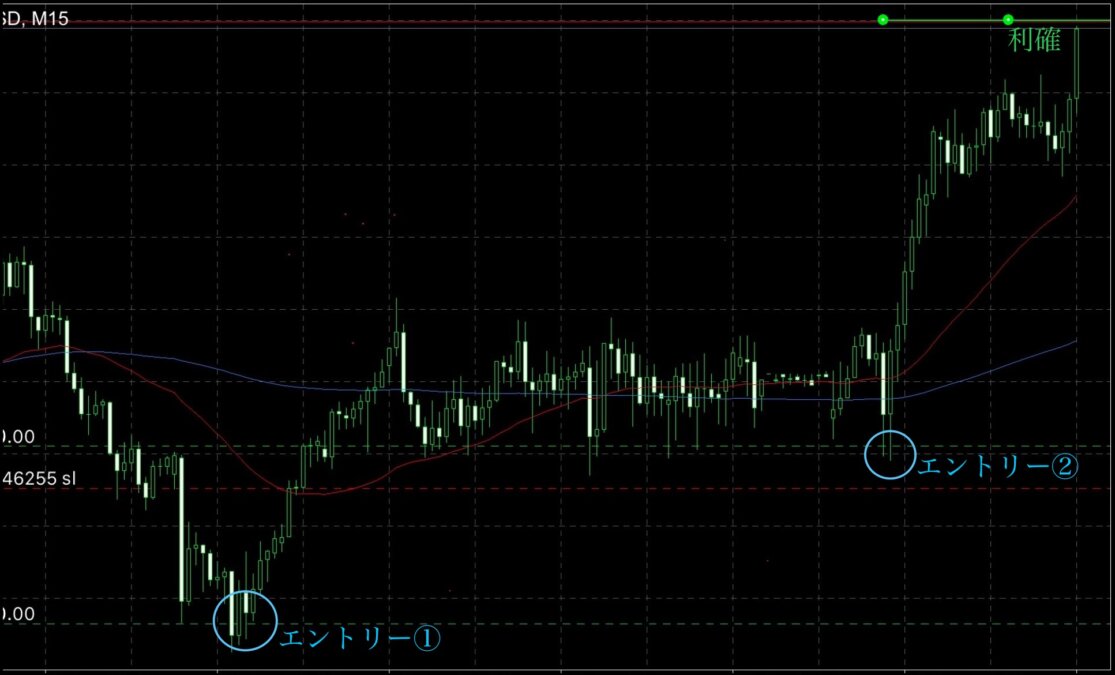Click the upper 0.00 order label at left edge

pos(17,437)
